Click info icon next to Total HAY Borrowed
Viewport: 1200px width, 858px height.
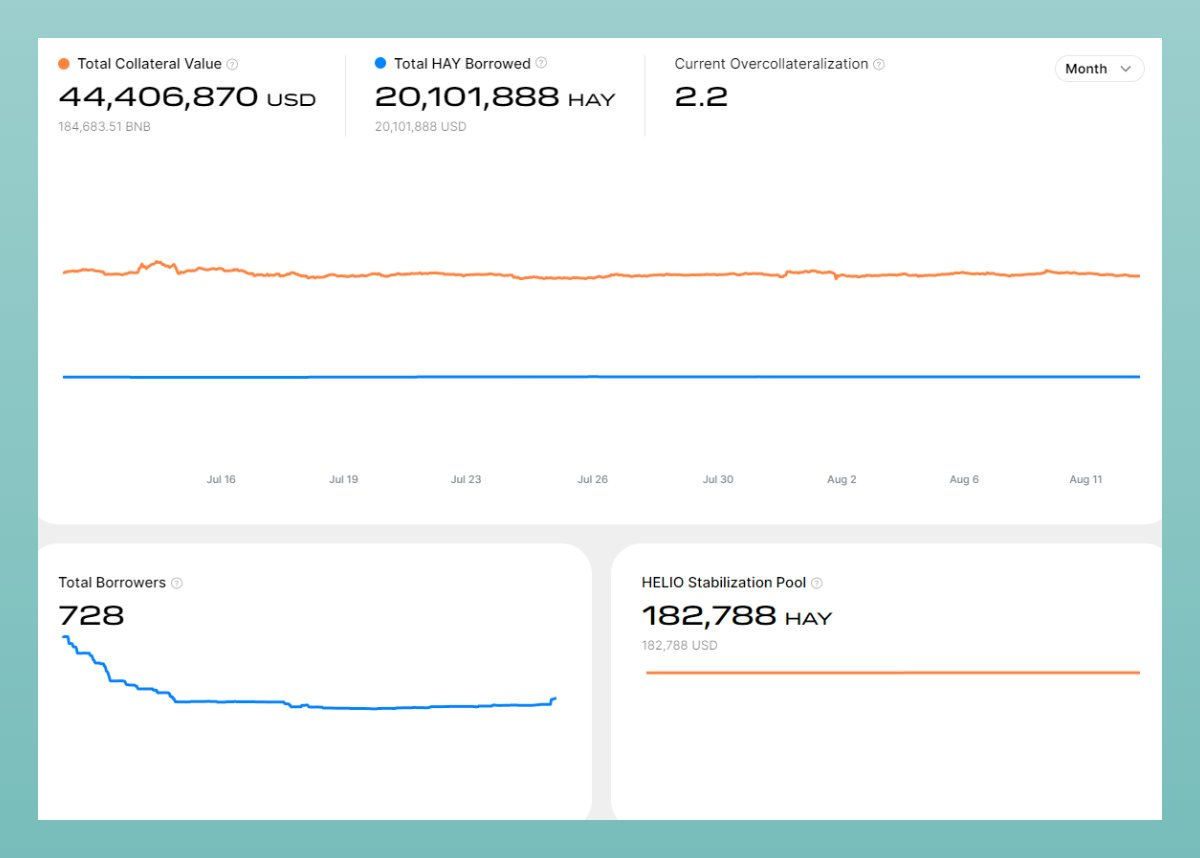541,63
